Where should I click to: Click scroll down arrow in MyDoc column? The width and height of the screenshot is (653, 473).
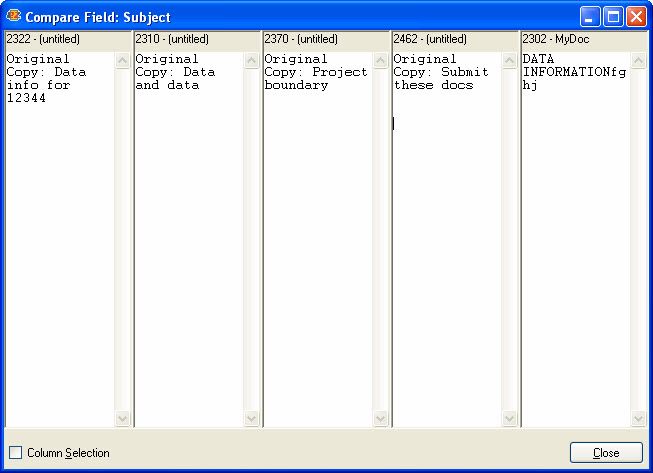click(x=639, y=419)
